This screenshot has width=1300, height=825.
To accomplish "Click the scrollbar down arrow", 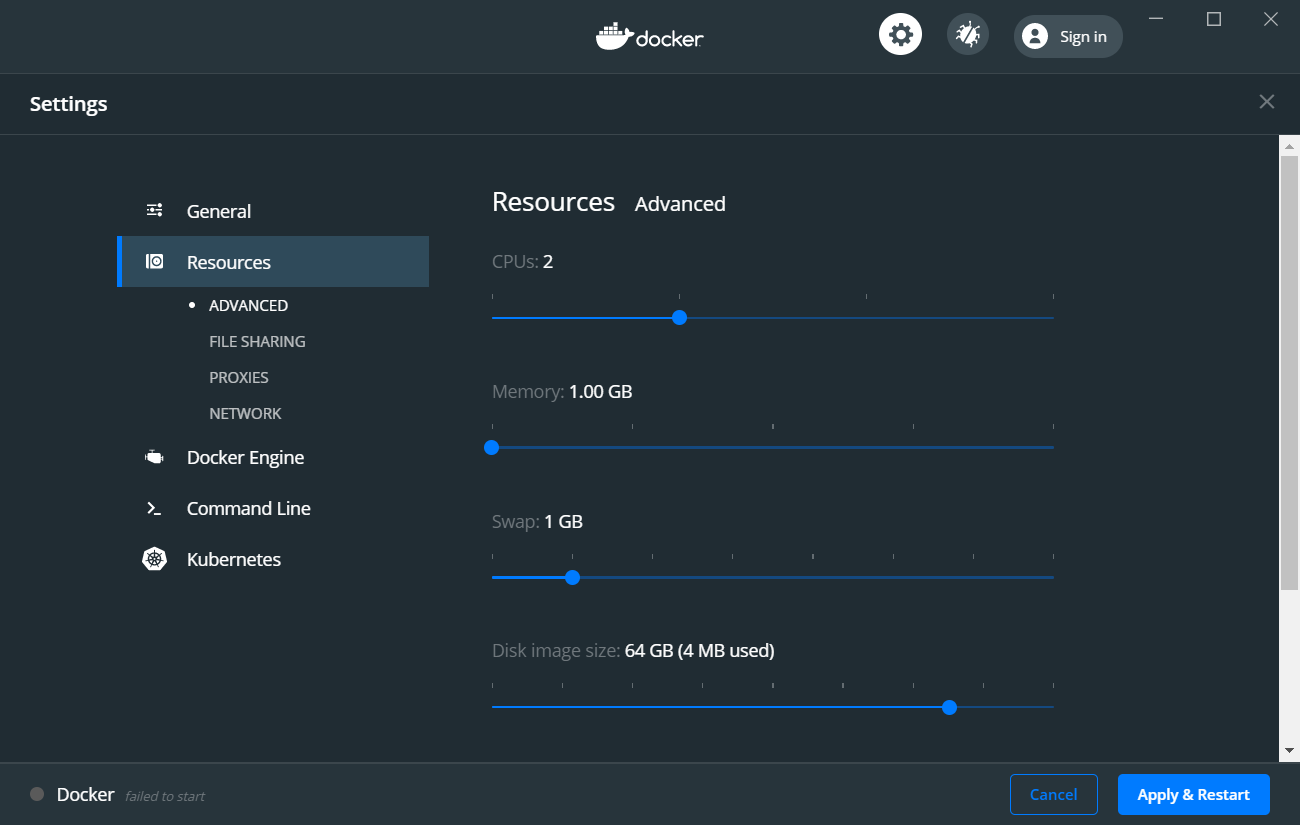I will point(1289,750).
